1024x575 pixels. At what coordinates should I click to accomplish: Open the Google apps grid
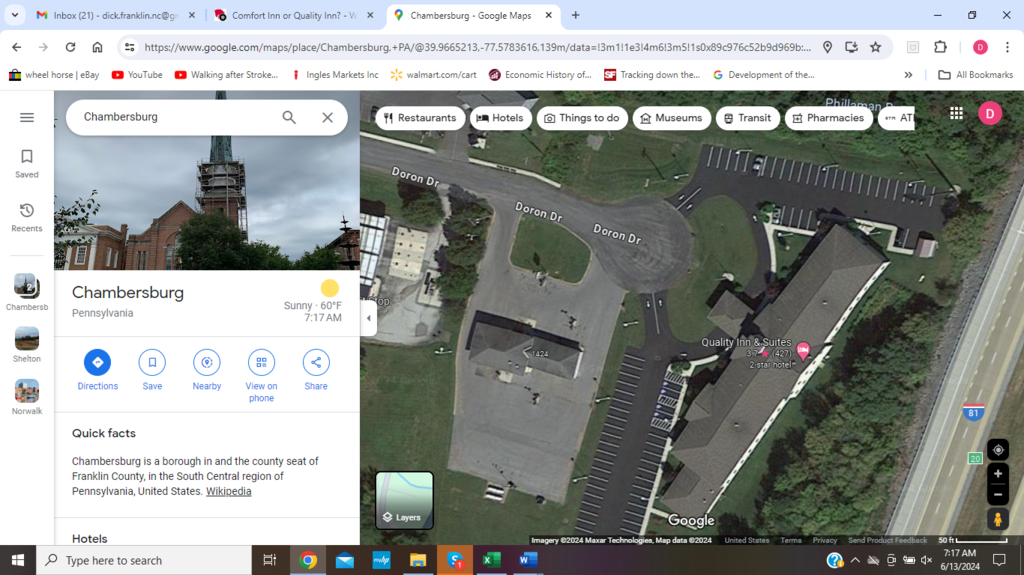pyautogui.click(x=956, y=114)
